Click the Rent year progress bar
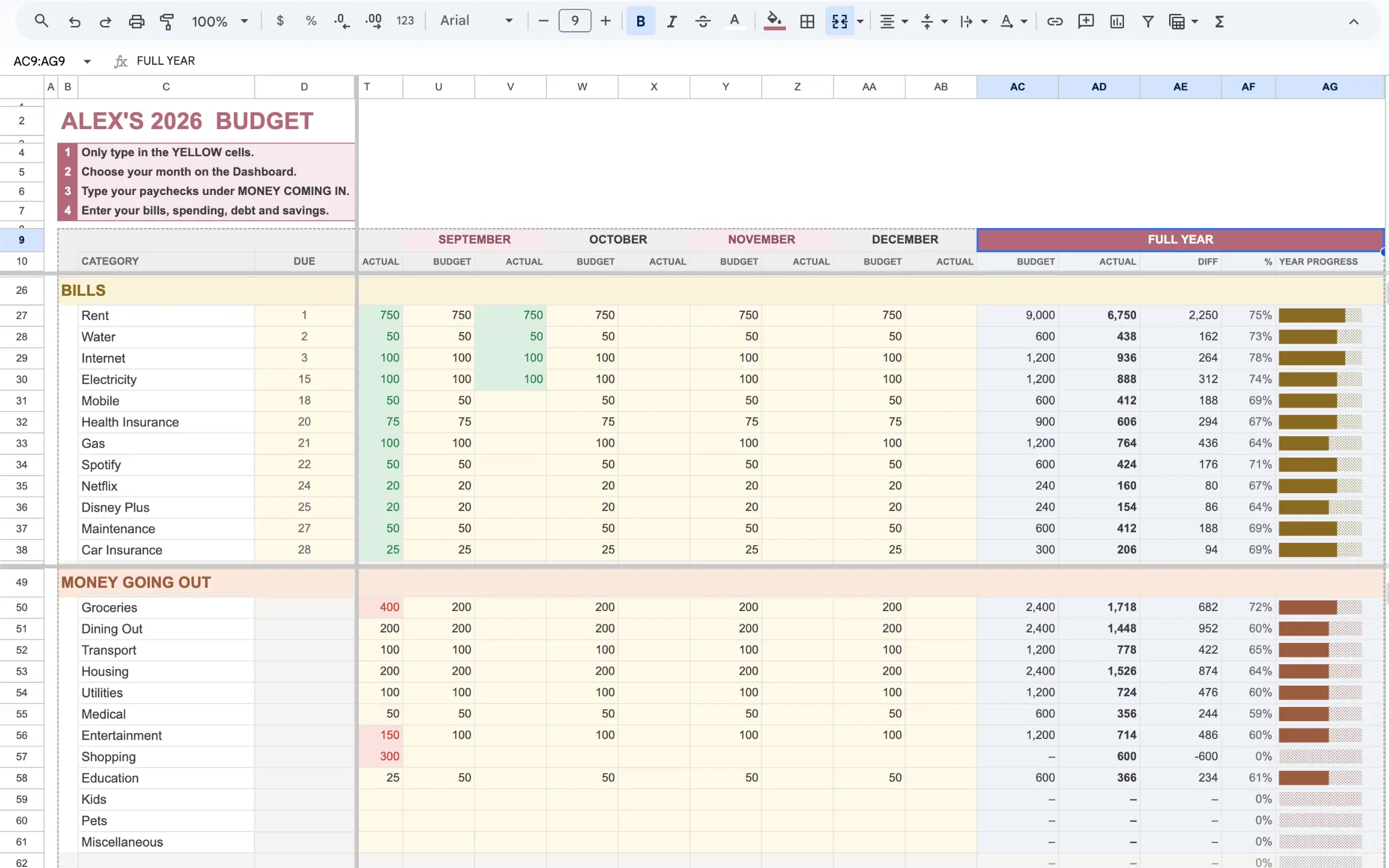Viewport: 1389px width, 868px height. point(1320,315)
